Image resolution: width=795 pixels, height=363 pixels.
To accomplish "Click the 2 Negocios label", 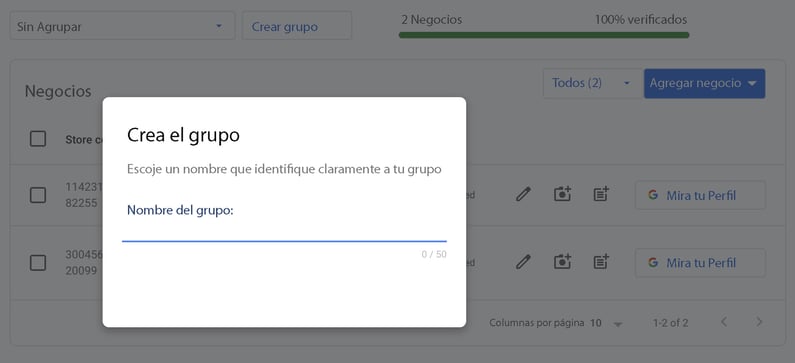I will point(431,20).
